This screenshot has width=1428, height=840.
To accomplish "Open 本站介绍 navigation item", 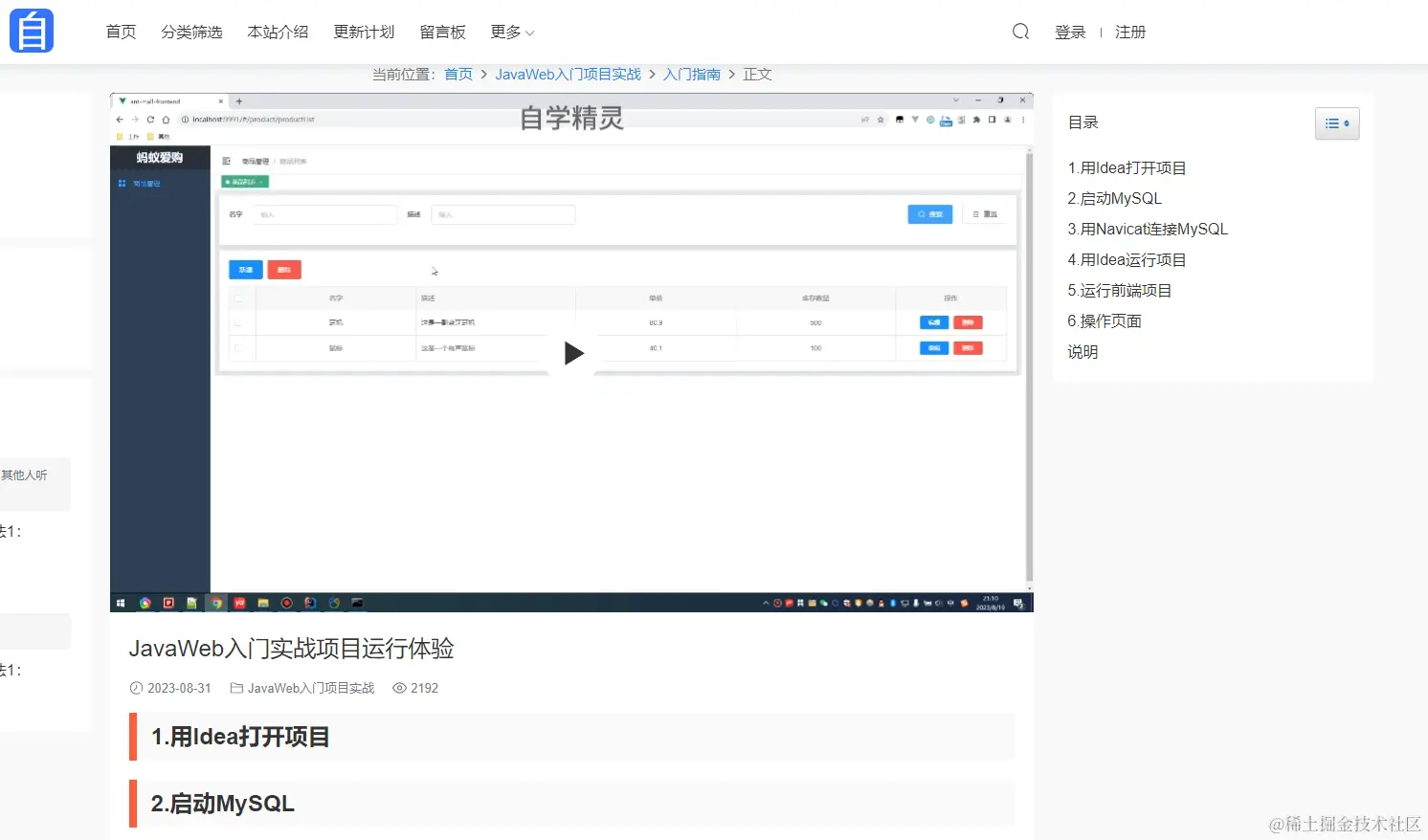I will 278,32.
